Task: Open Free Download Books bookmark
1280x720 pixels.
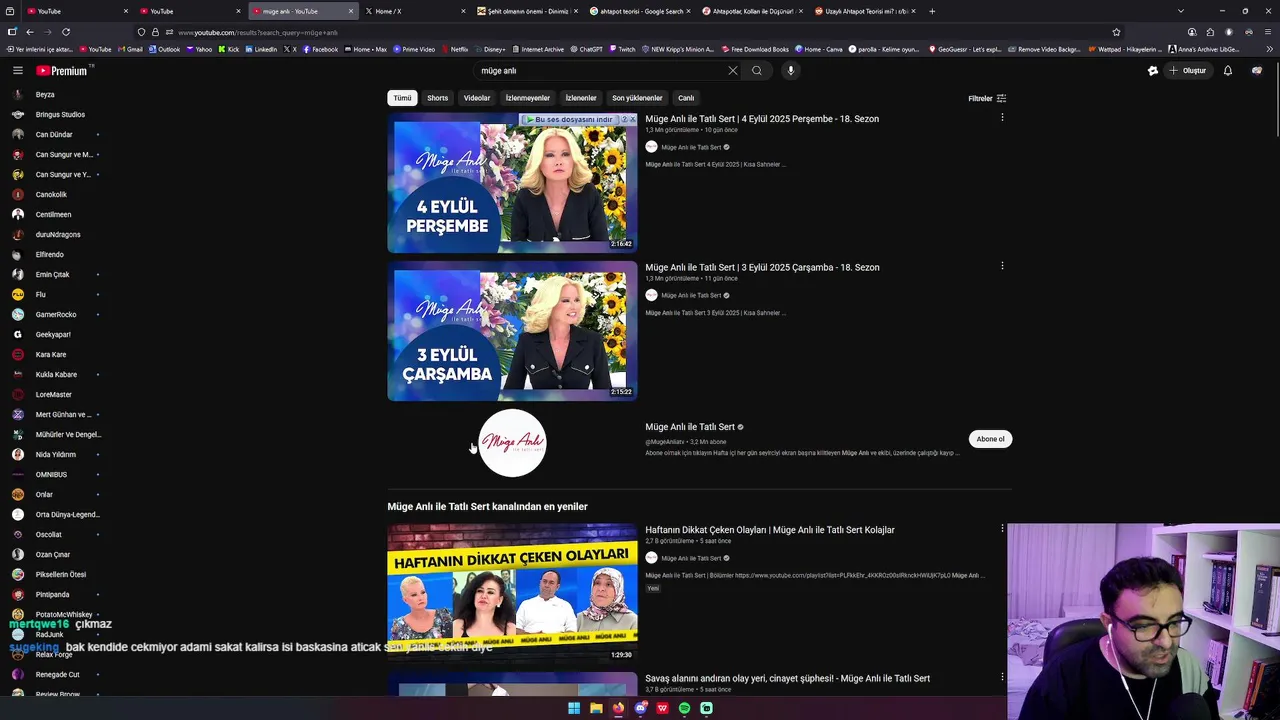Action: pyautogui.click(x=755, y=49)
